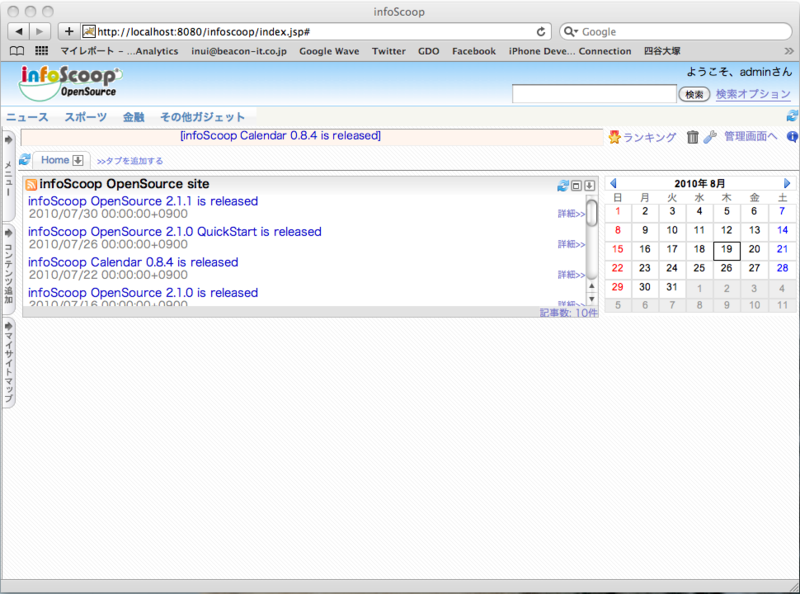Open the Google Wave bookmark

pyautogui.click(x=329, y=51)
